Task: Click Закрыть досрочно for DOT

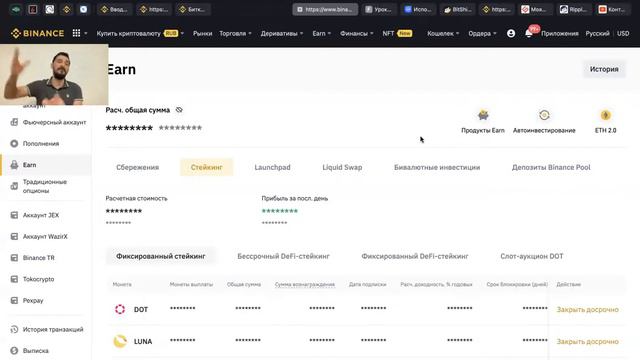Action: (x=587, y=309)
